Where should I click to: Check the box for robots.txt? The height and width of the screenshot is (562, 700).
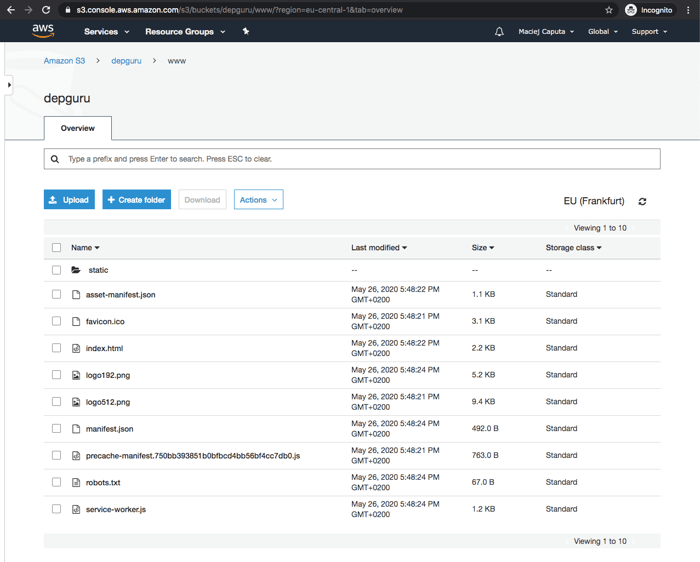[x=56, y=483]
